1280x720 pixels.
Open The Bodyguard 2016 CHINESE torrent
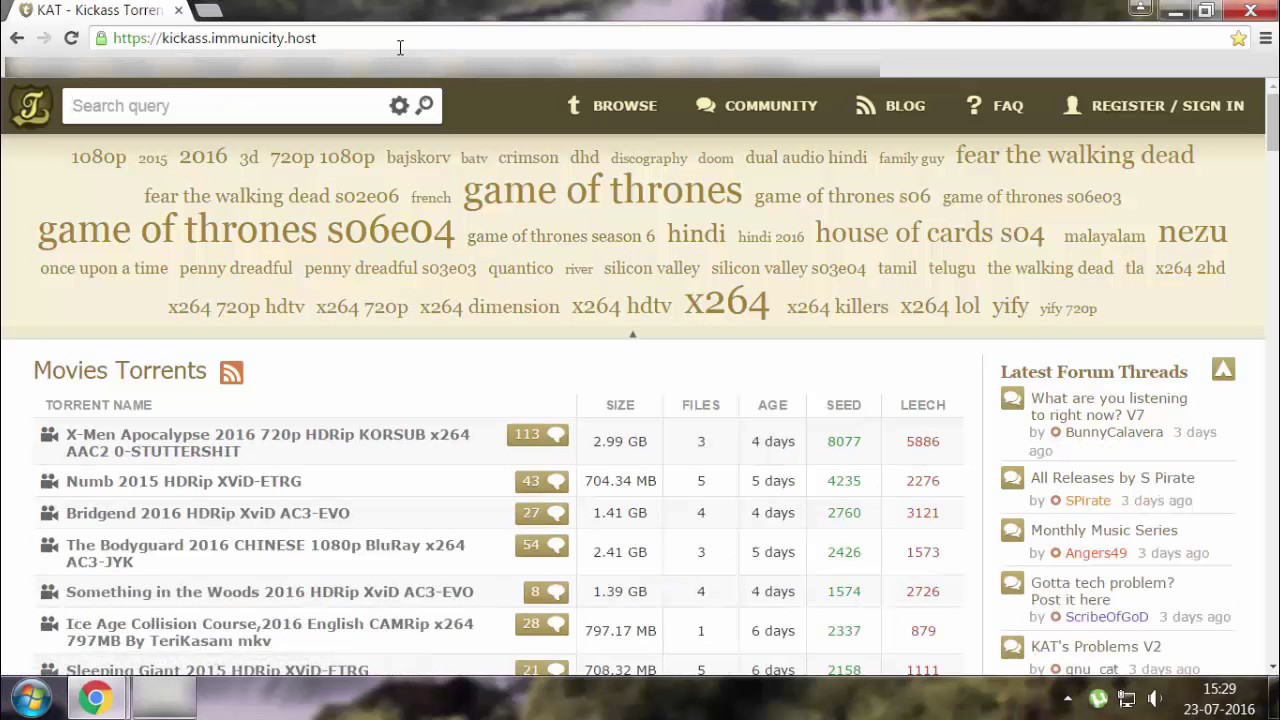265,553
